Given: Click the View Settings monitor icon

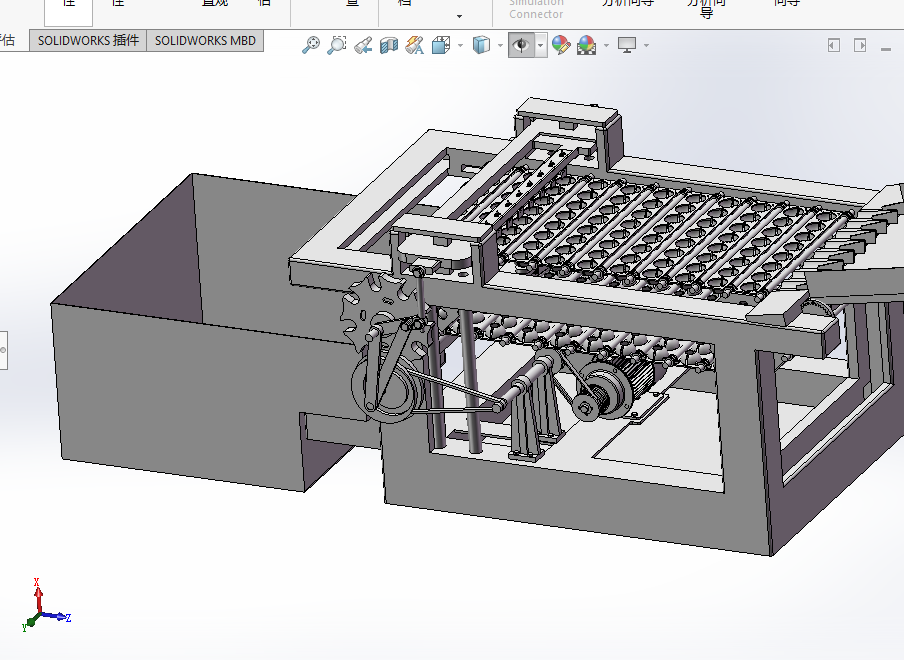Looking at the screenshot, I should tap(627, 45).
